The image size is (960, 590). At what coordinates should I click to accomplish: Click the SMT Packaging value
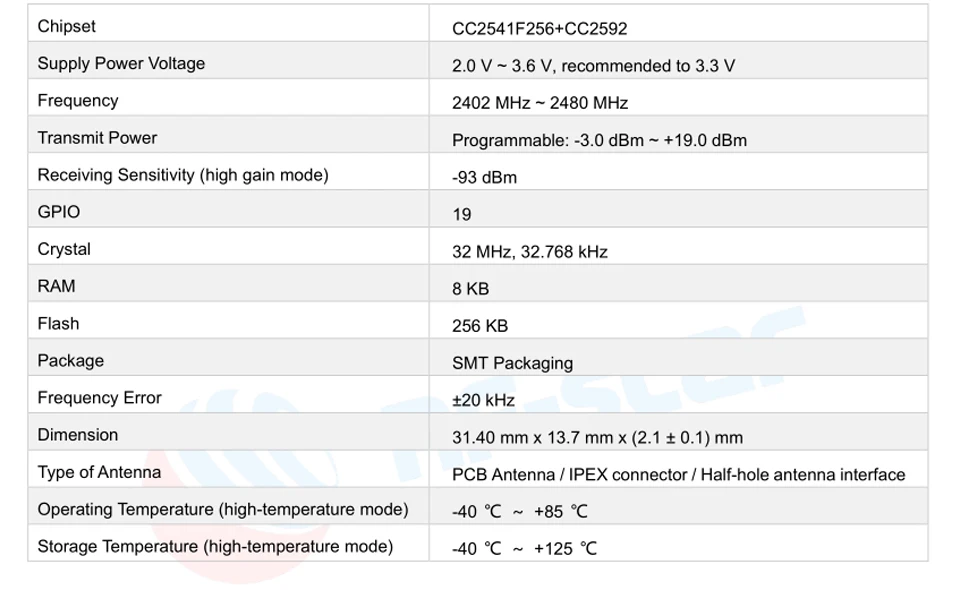tap(512, 364)
